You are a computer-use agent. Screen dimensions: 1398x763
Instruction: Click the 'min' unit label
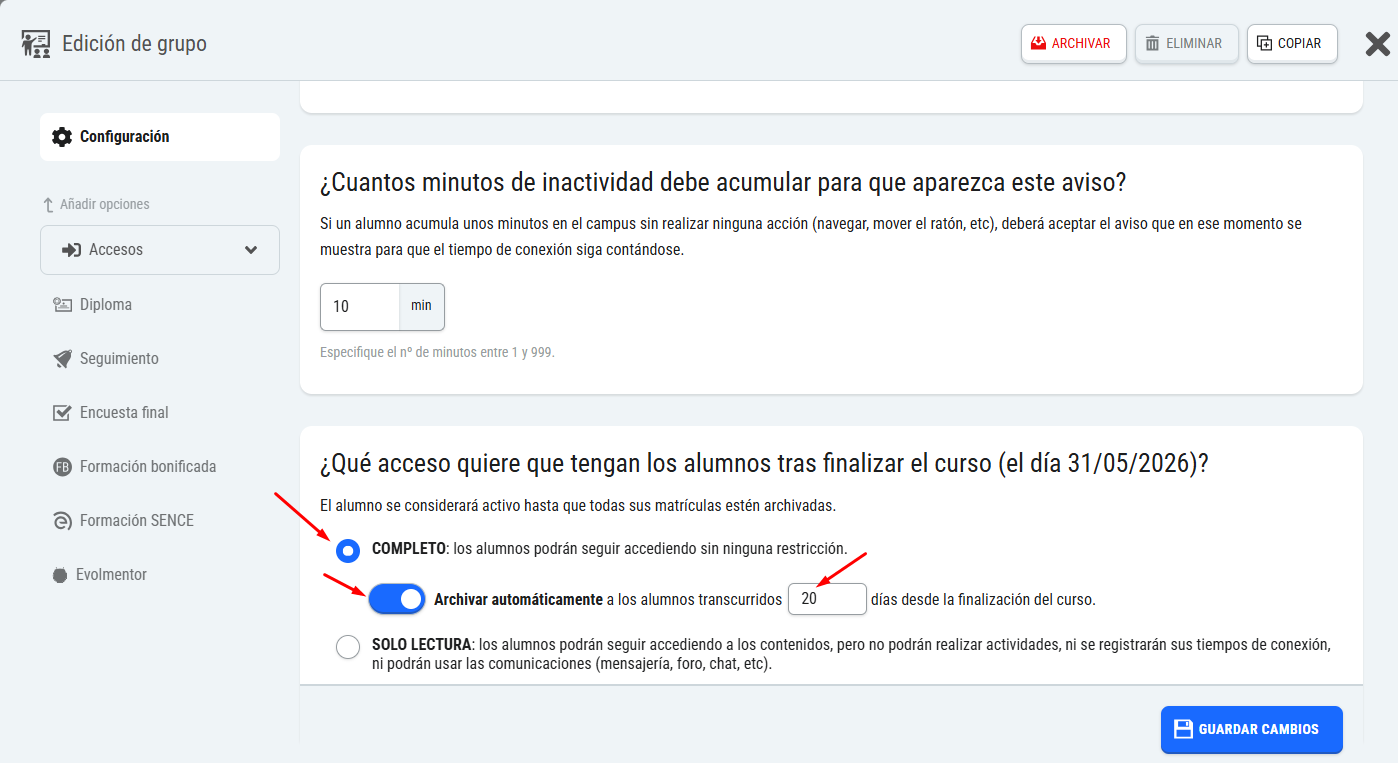[x=421, y=306]
